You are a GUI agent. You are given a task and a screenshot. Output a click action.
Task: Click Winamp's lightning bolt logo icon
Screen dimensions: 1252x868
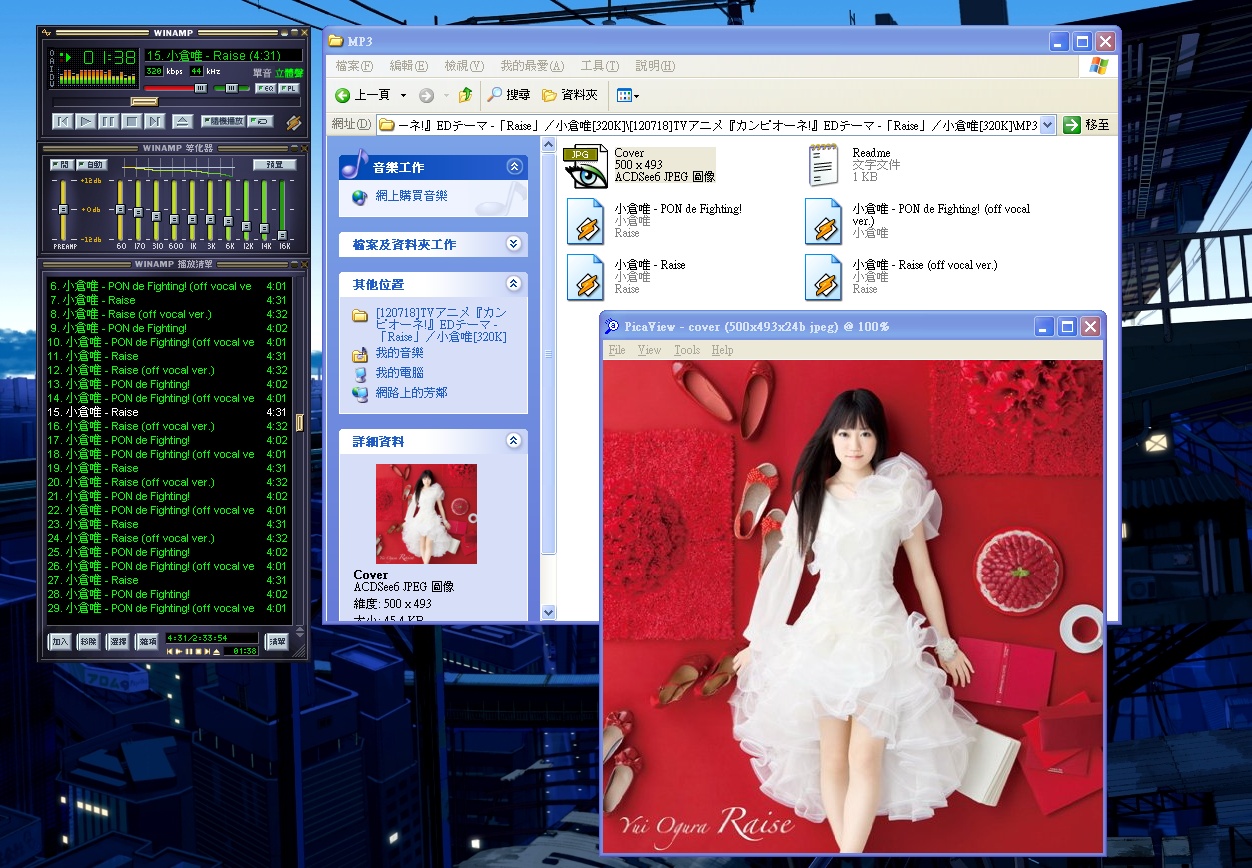(x=293, y=122)
